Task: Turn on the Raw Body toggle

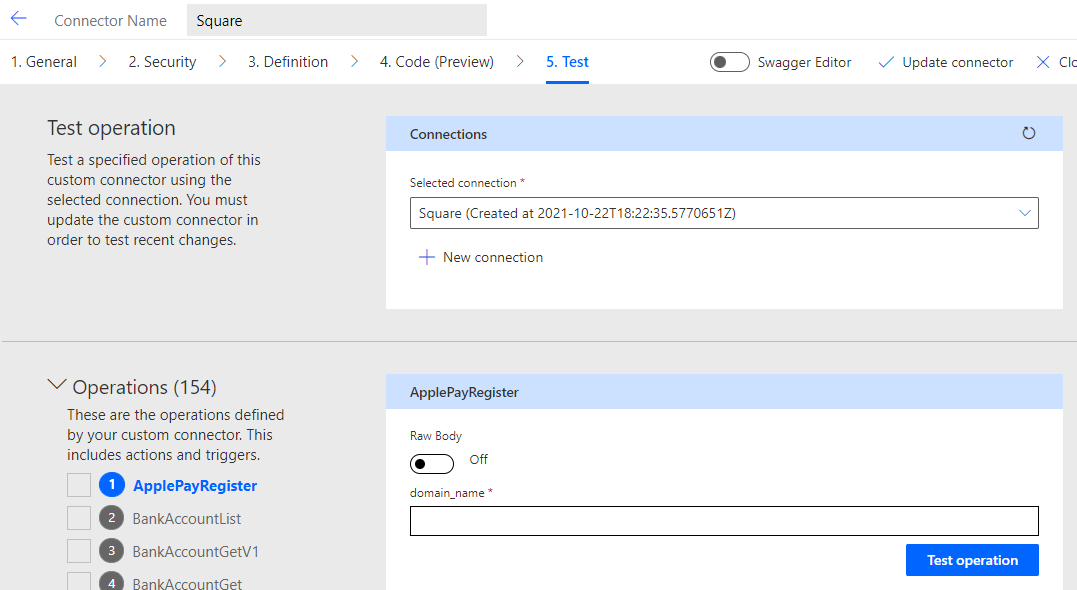Action: [431, 464]
